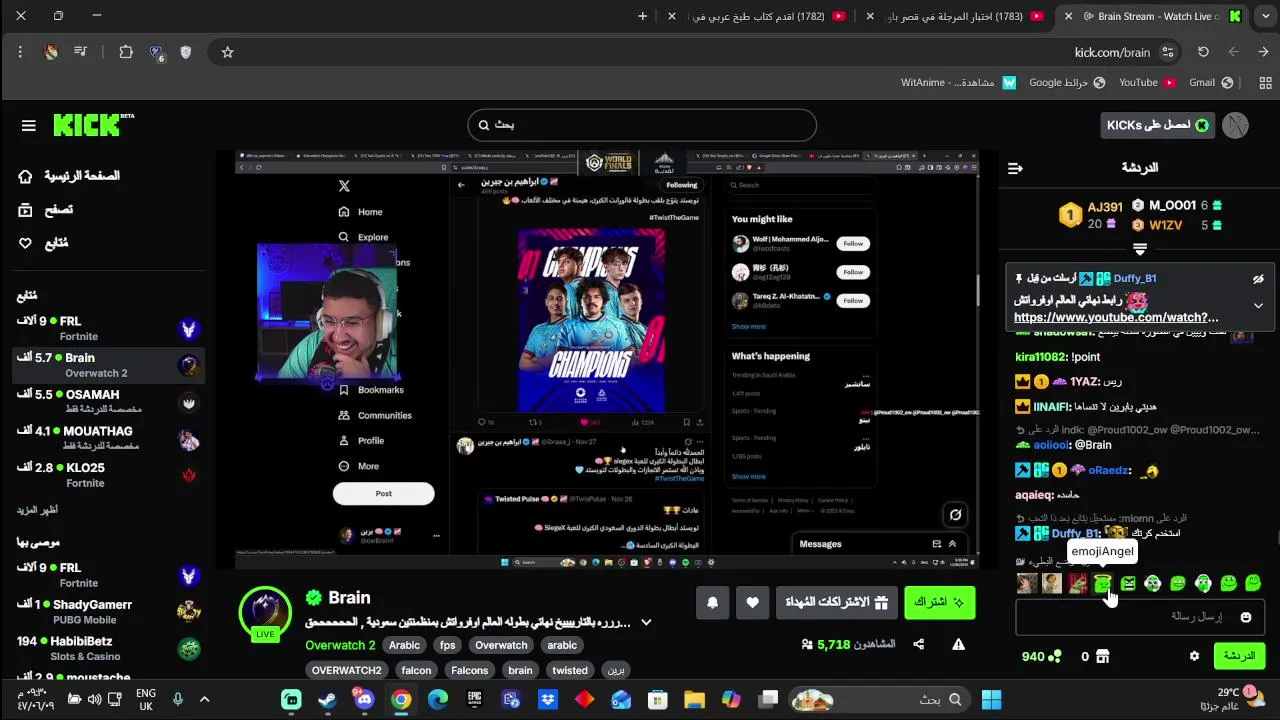Click the fps tag
This screenshot has width=1280, height=720.
(447, 646)
